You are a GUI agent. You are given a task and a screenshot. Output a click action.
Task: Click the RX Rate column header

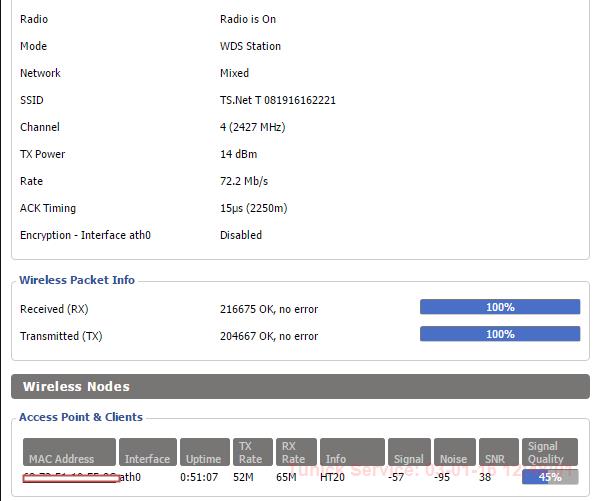[296, 452]
